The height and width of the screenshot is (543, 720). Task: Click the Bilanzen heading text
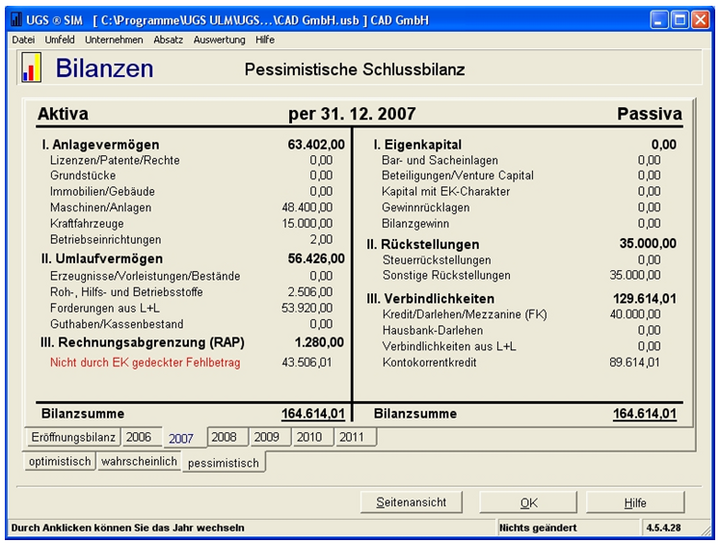point(104,68)
